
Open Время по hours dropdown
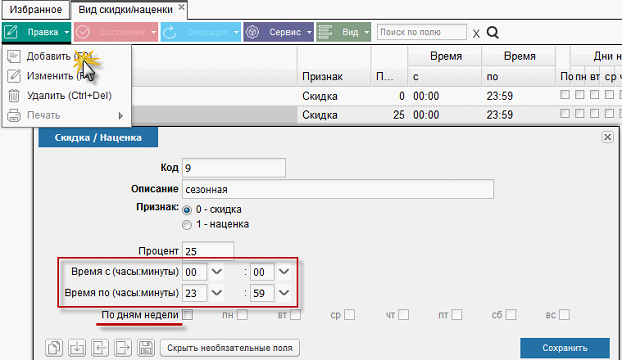[217, 293]
